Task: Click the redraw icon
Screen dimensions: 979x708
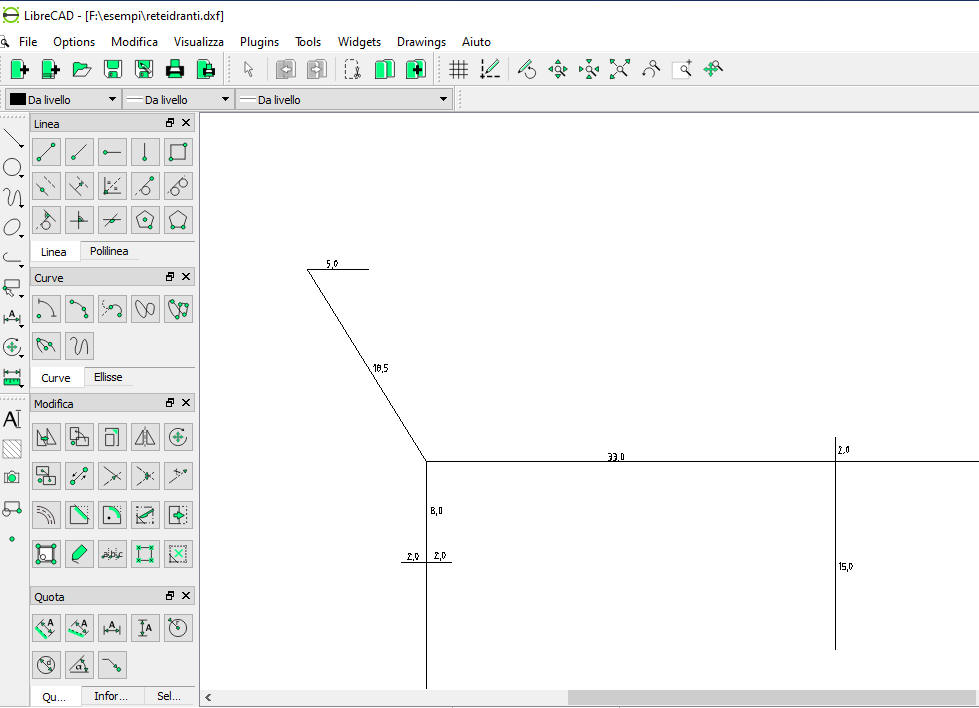Action: 527,69
